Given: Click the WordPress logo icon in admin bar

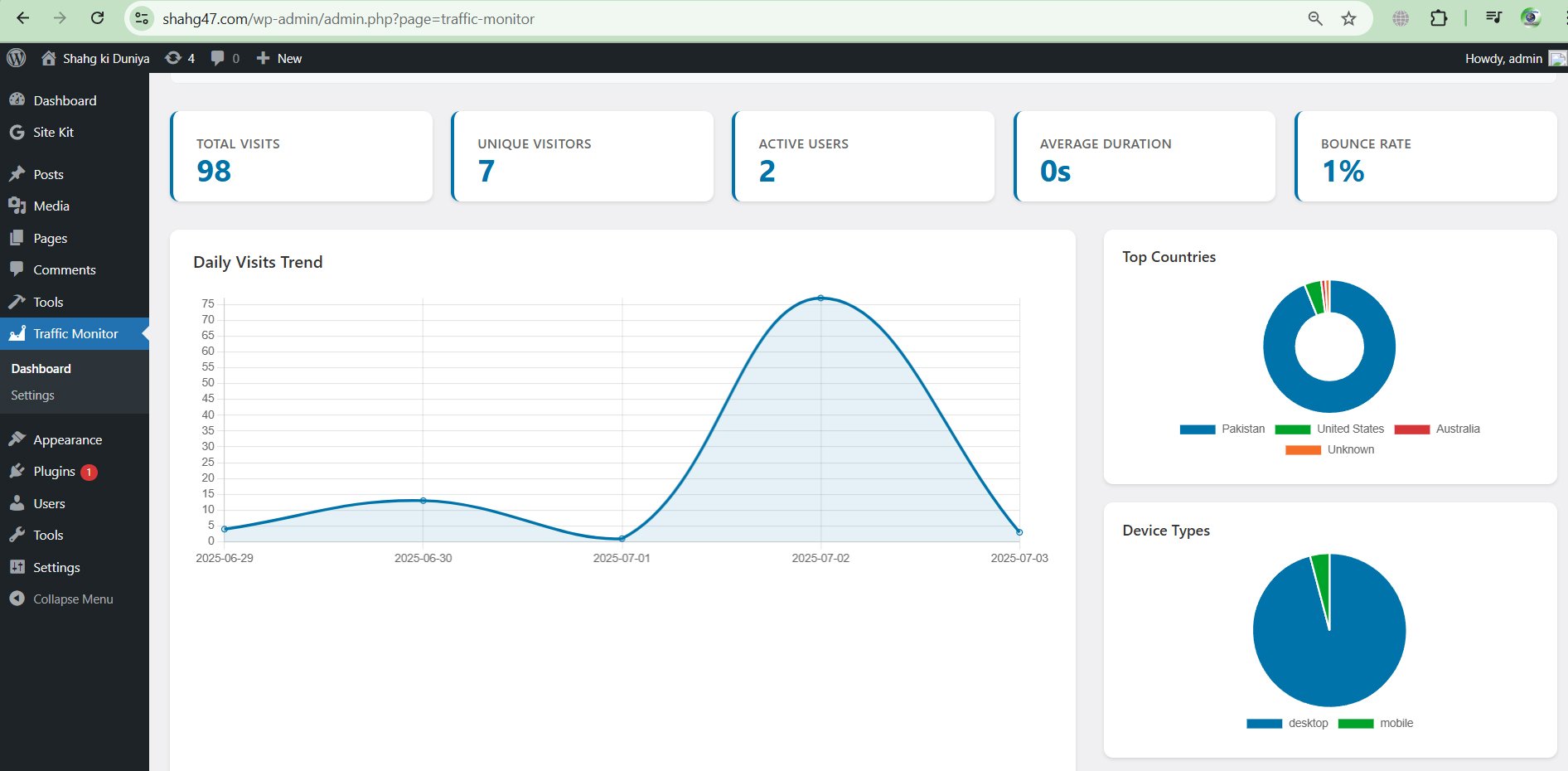Looking at the screenshot, I should click(17, 58).
